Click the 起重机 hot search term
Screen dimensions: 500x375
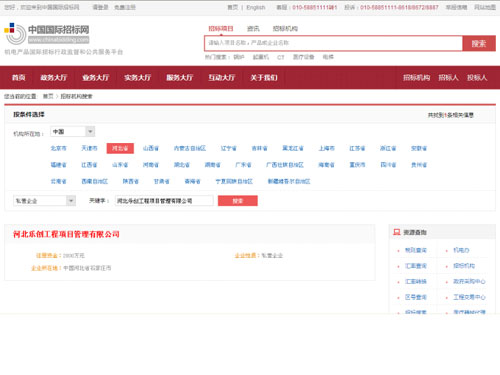click(x=261, y=57)
